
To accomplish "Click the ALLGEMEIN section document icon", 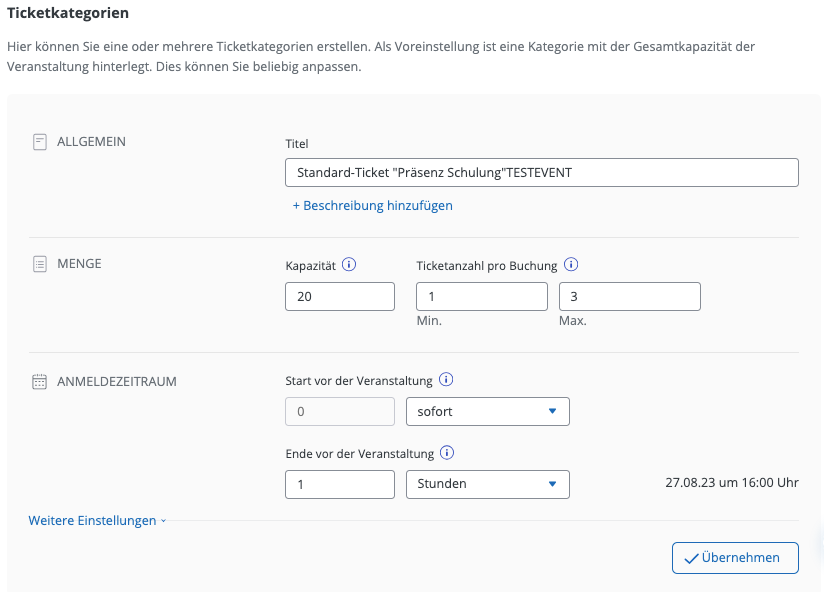I will (40, 142).
